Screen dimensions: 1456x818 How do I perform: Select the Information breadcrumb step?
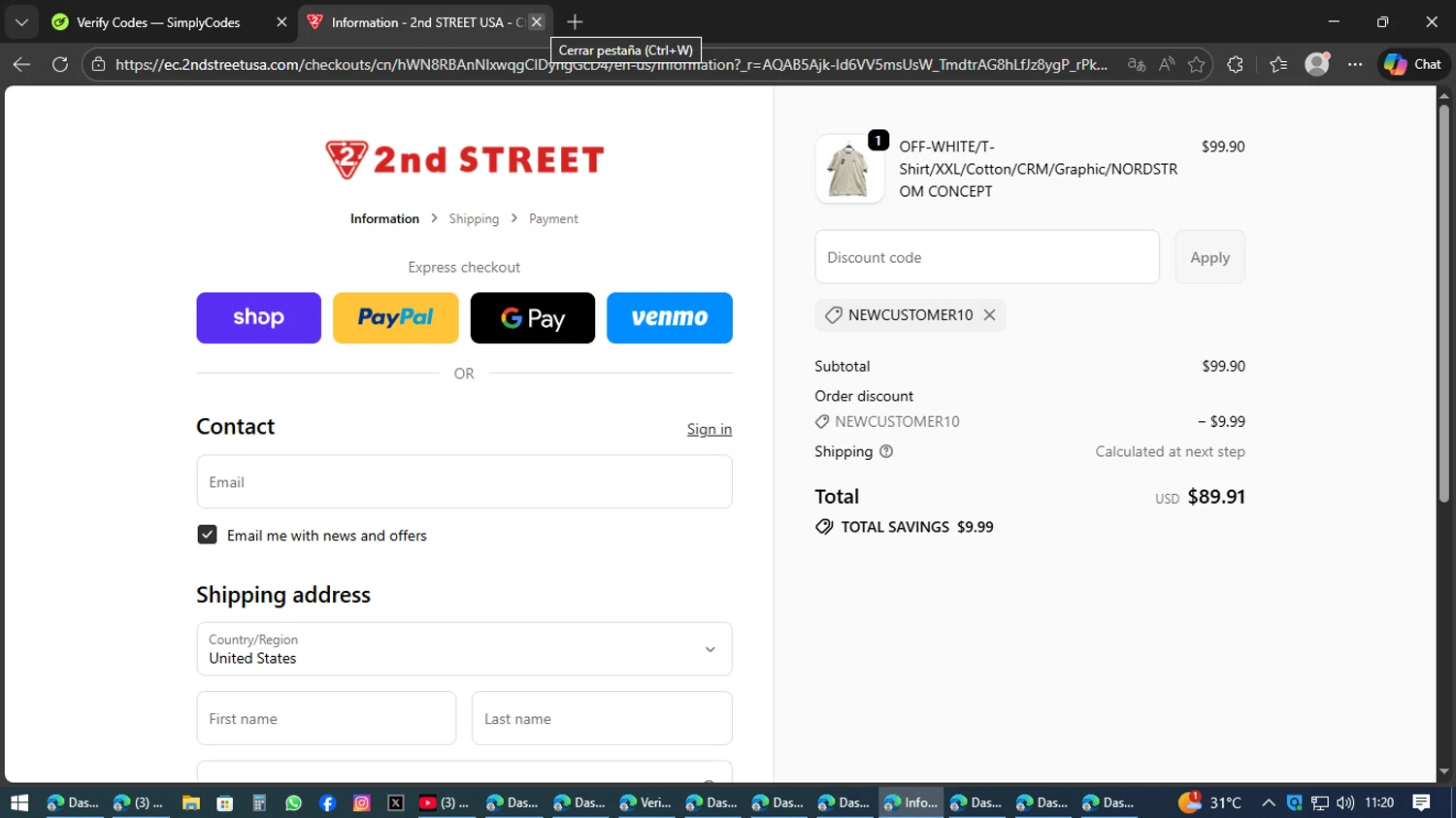click(384, 219)
